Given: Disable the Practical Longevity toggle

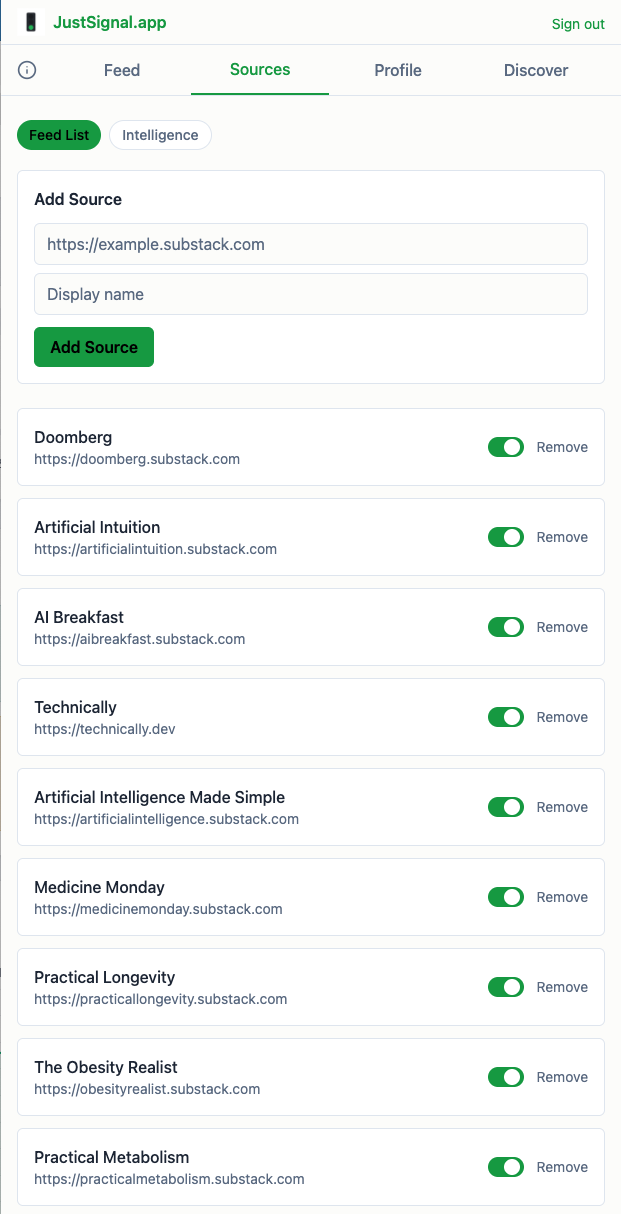Looking at the screenshot, I should (506, 987).
